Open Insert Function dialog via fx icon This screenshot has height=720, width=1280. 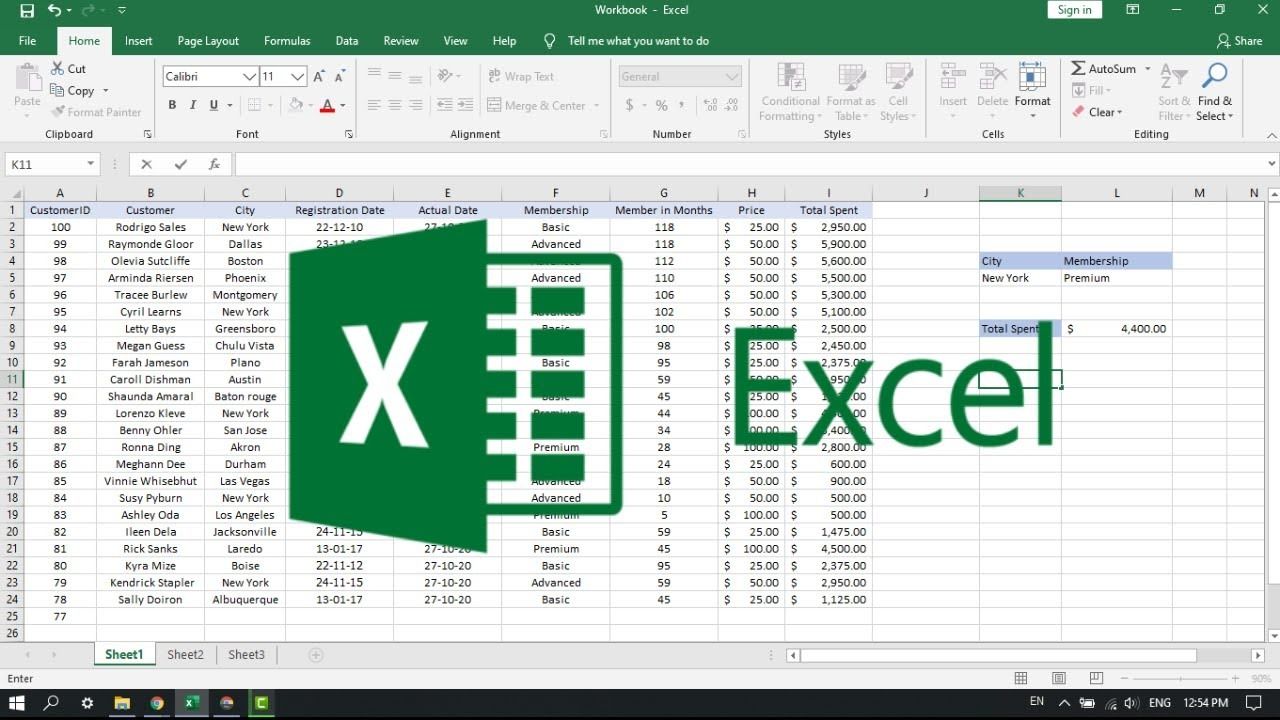pyautogui.click(x=214, y=165)
